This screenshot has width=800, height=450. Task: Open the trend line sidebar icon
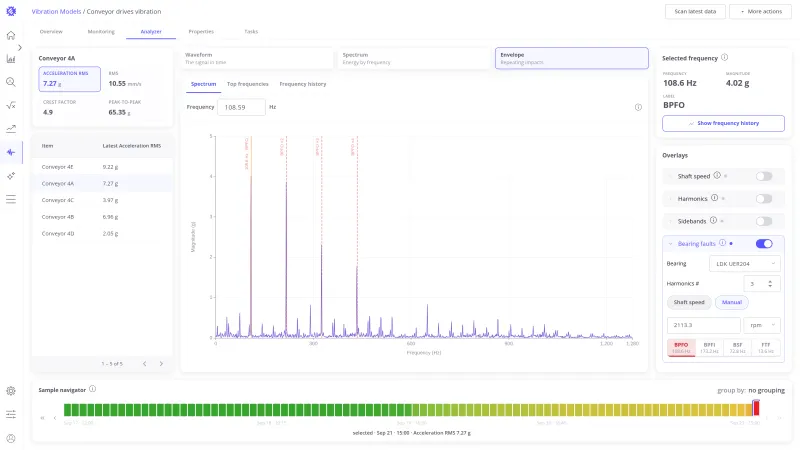pos(11,129)
